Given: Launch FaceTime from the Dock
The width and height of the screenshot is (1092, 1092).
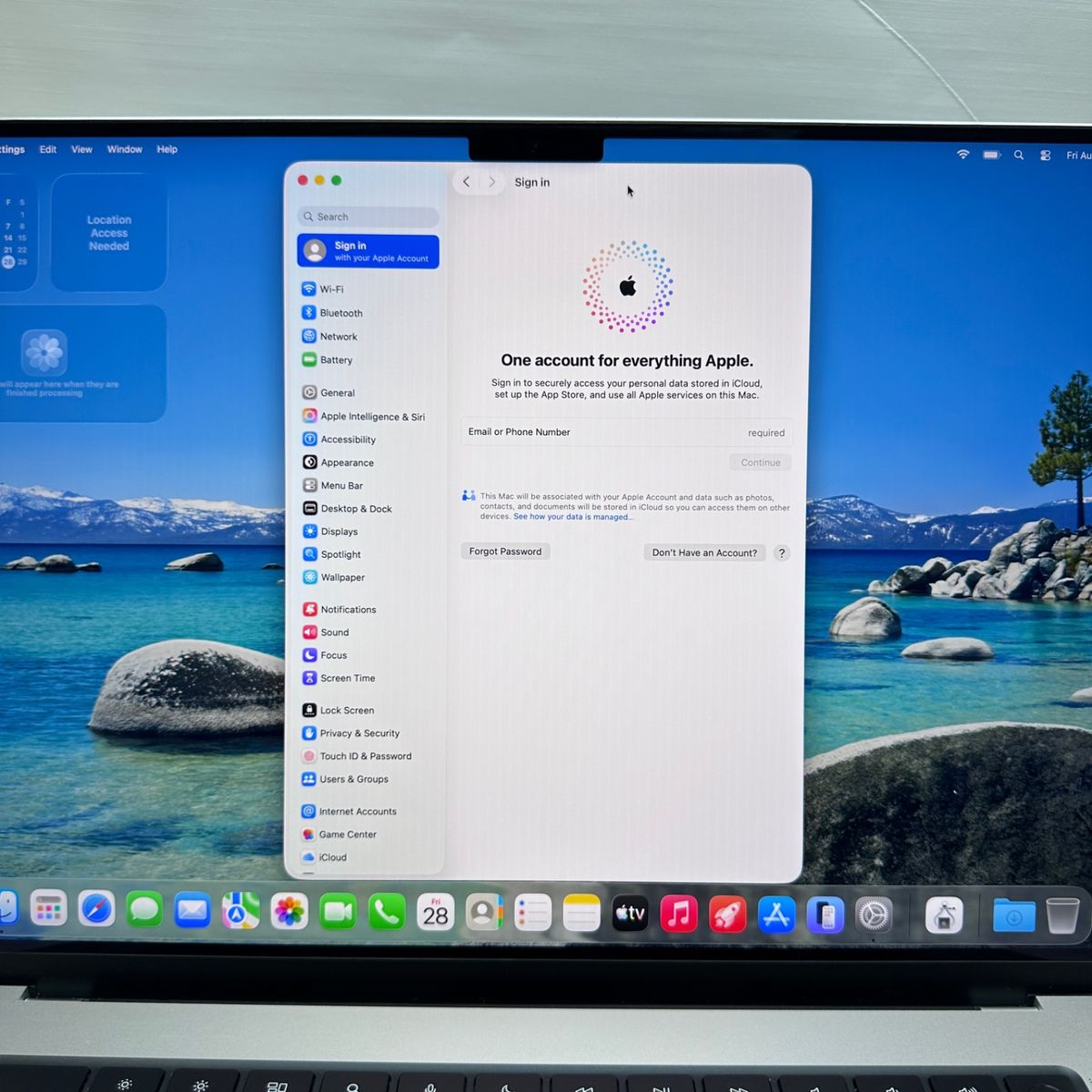Looking at the screenshot, I should coord(338,912).
